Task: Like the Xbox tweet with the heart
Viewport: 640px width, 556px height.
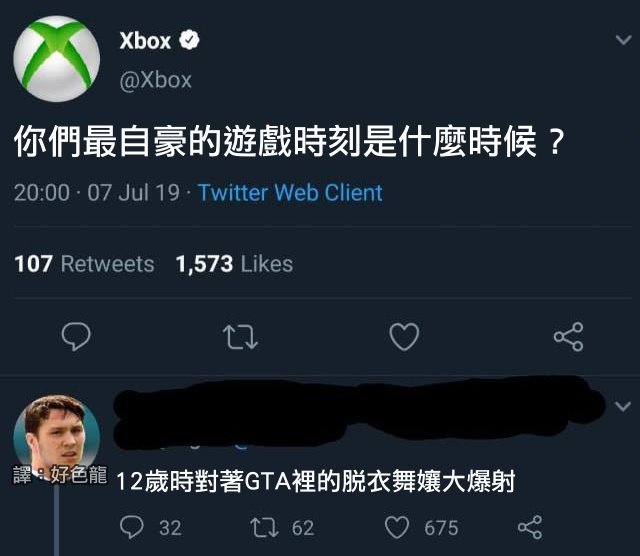Action: click(x=403, y=338)
